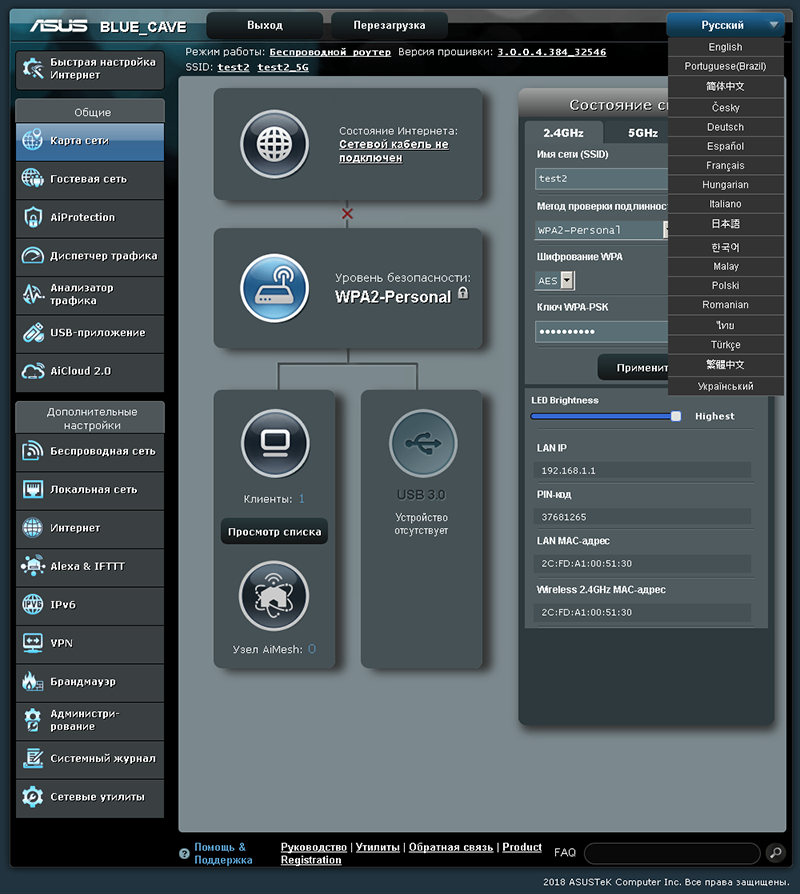Open Wireless settings 'Беспроводная сеть'
The image size is (800, 894).
(90, 452)
